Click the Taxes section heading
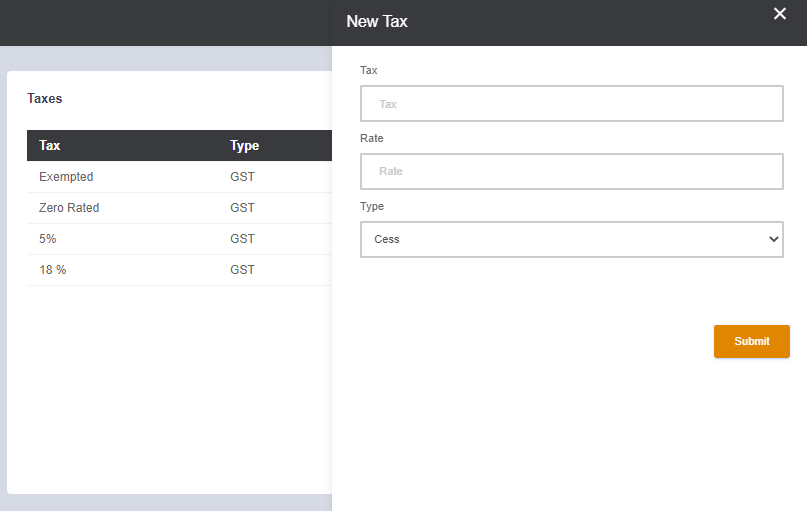The width and height of the screenshot is (807, 511). [x=45, y=98]
